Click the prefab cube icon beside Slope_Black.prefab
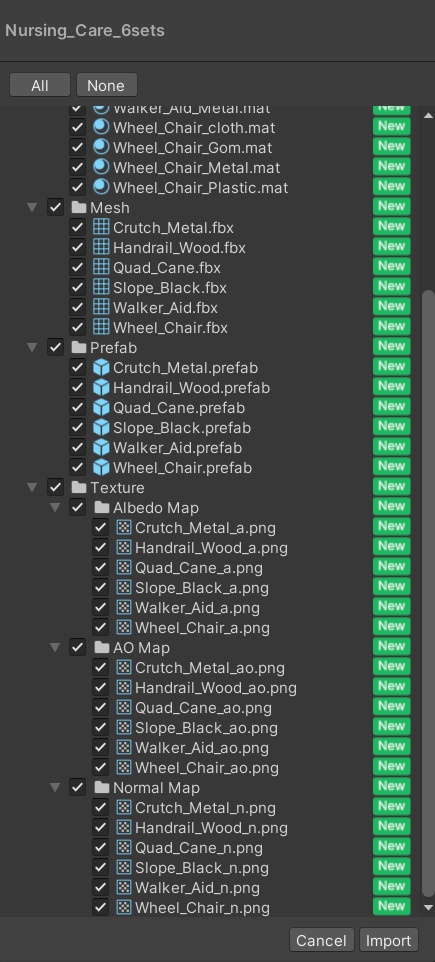Image resolution: width=435 pixels, height=962 pixels. (x=101, y=427)
